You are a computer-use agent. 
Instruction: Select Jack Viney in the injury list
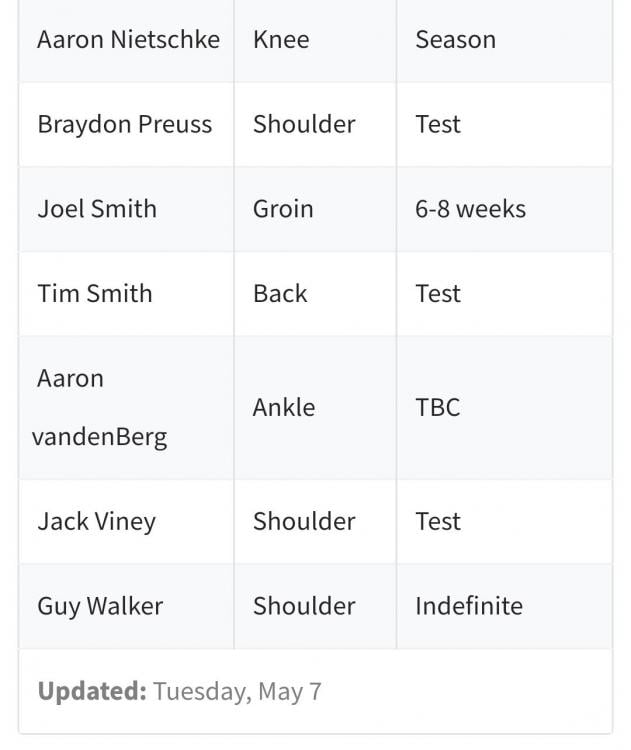click(x=96, y=522)
